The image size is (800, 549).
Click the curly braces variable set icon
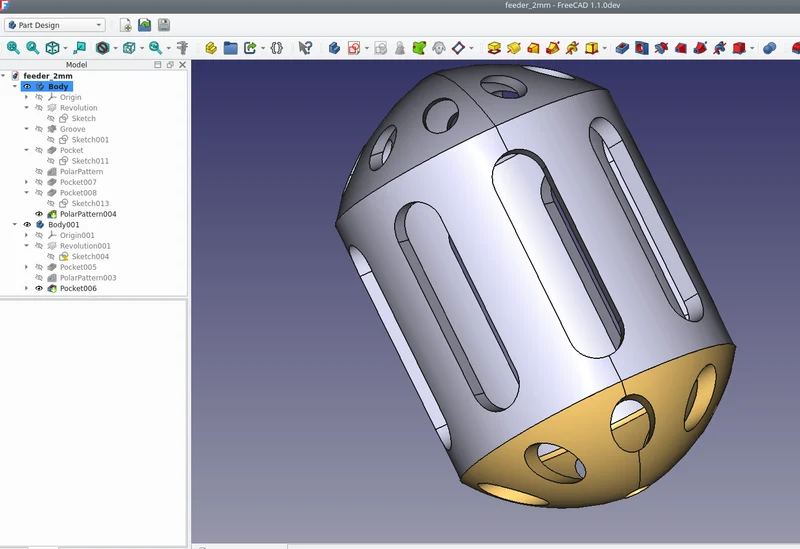[x=277, y=48]
